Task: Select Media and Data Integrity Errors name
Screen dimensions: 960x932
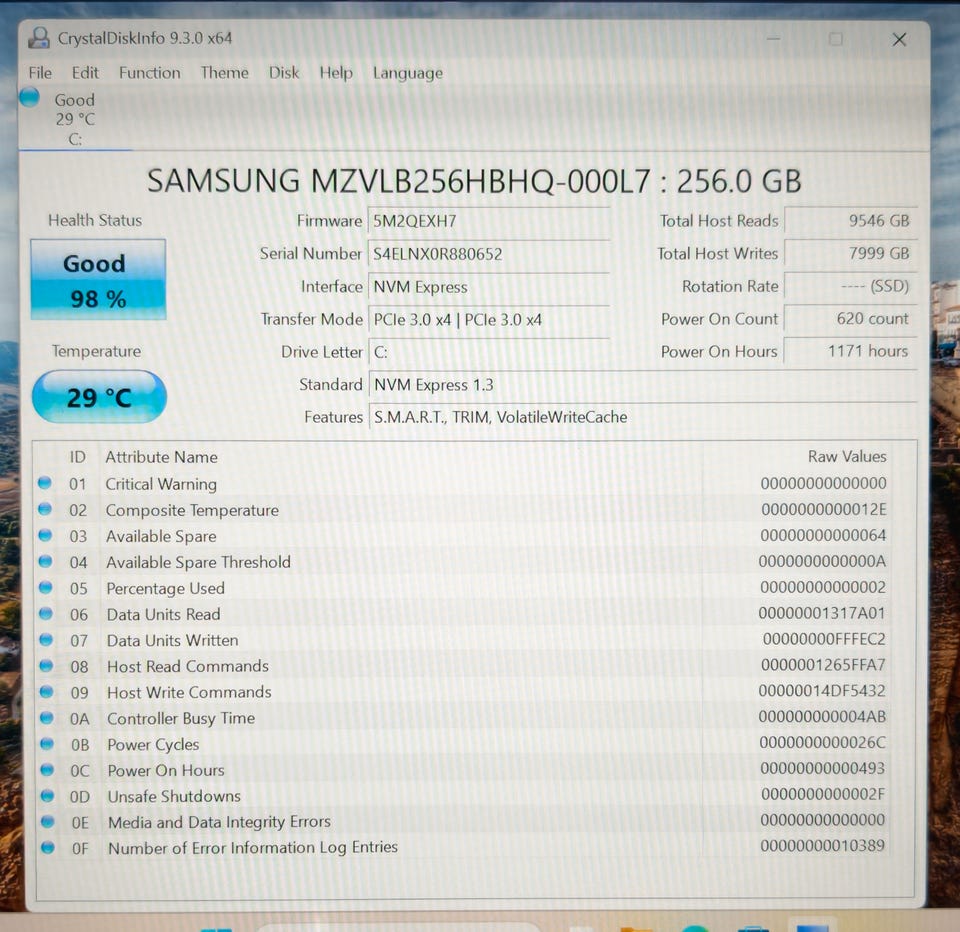Action: [x=219, y=822]
